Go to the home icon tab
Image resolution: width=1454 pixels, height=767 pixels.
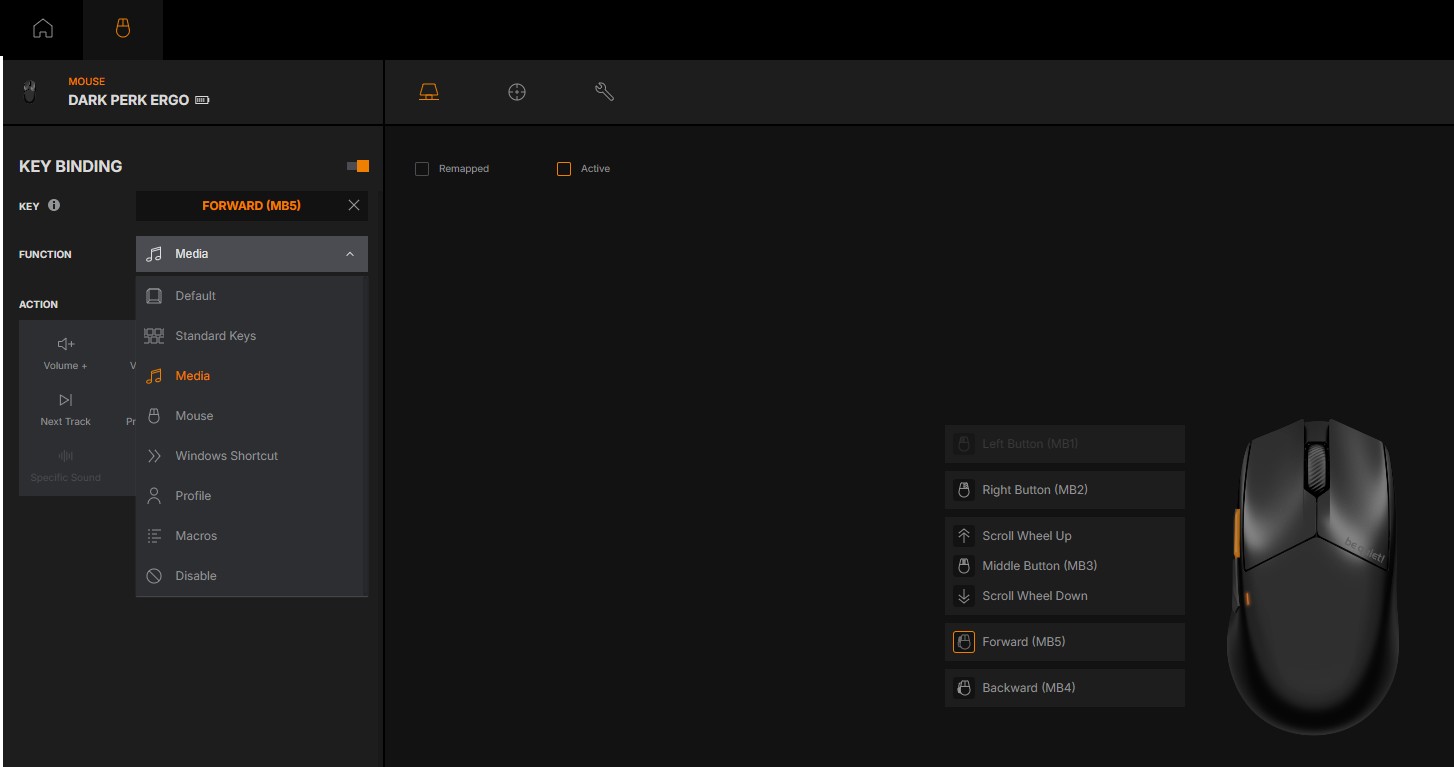pyautogui.click(x=42, y=29)
